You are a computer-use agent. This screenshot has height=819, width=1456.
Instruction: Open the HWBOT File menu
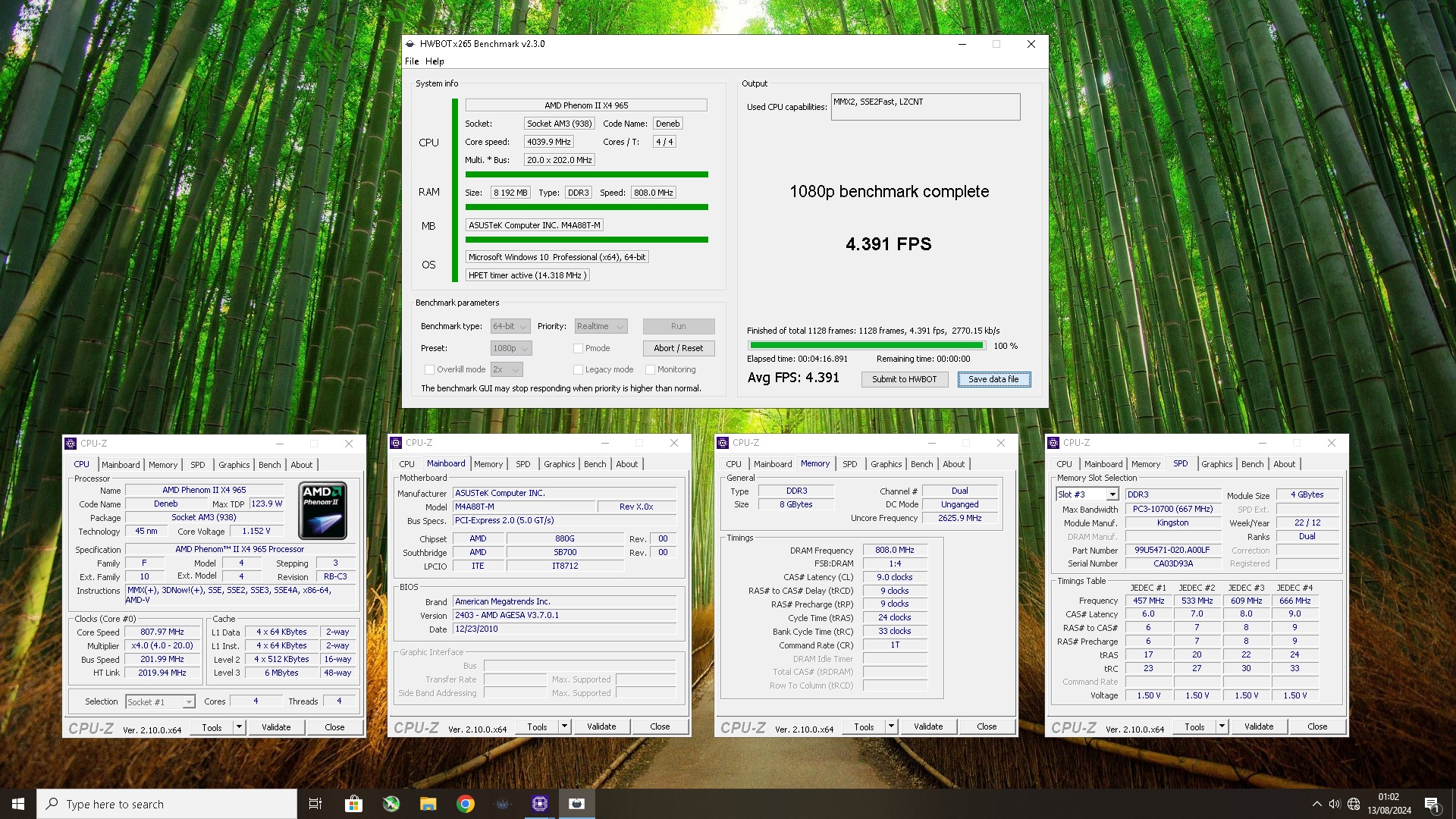(x=412, y=61)
